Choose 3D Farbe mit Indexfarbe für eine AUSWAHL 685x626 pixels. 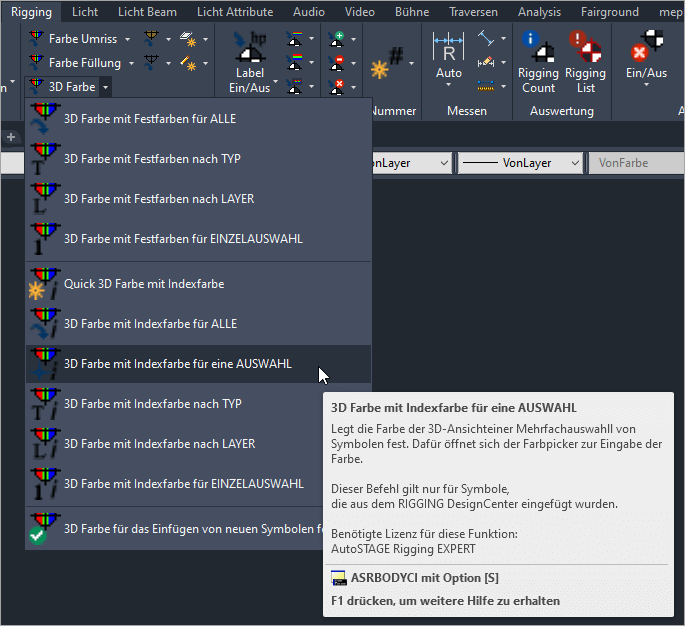click(x=198, y=364)
